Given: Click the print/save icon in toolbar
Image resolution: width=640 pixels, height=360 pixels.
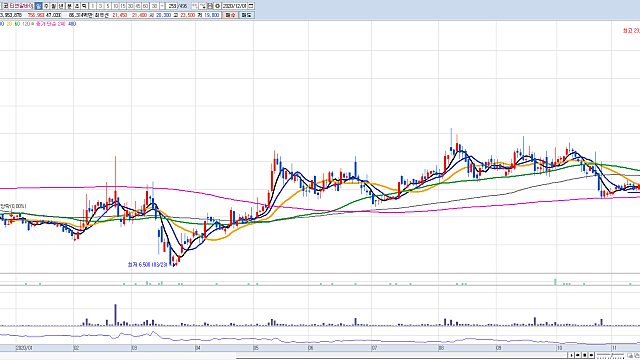Looking at the screenshot, I should pos(210,6).
